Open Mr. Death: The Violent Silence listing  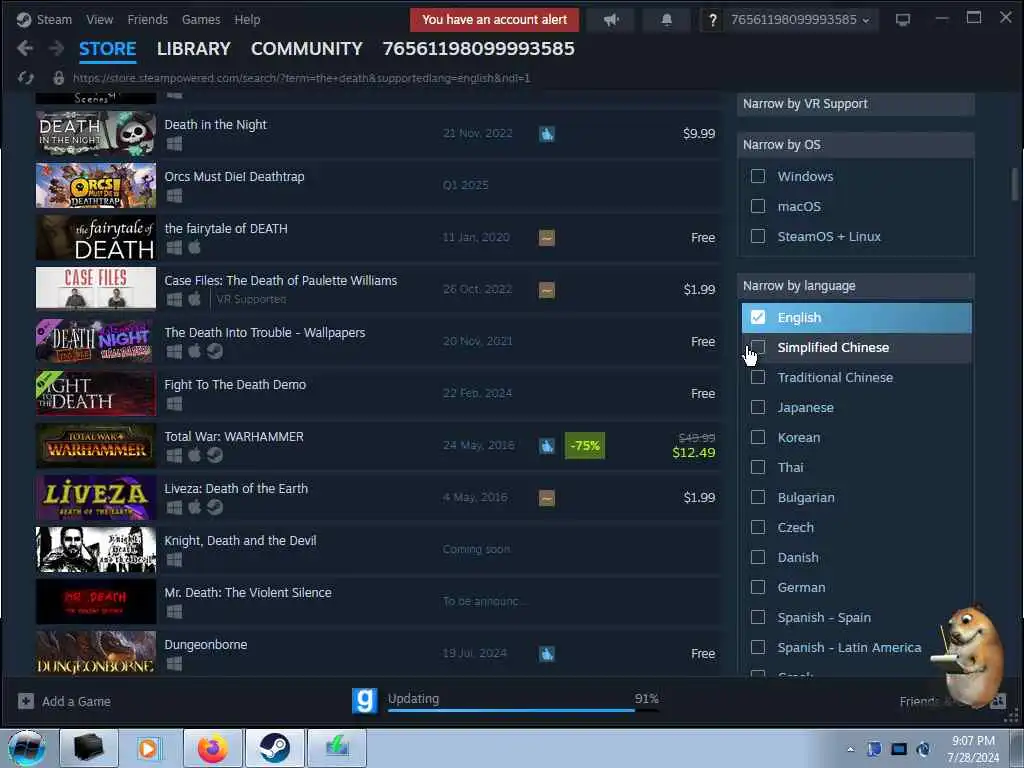[x=379, y=601]
